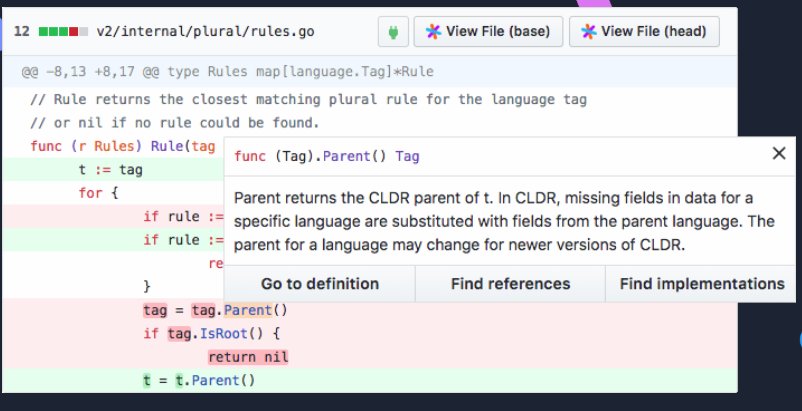
Task: Click the Parent token in t.Parent()
Action: tap(215, 380)
